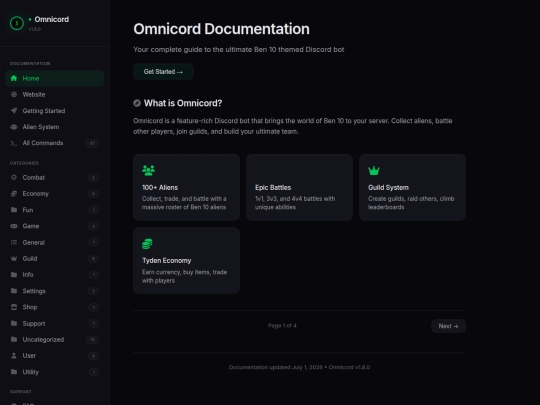Select the General category
Screen dimensions: 540x405
pos(54,242)
